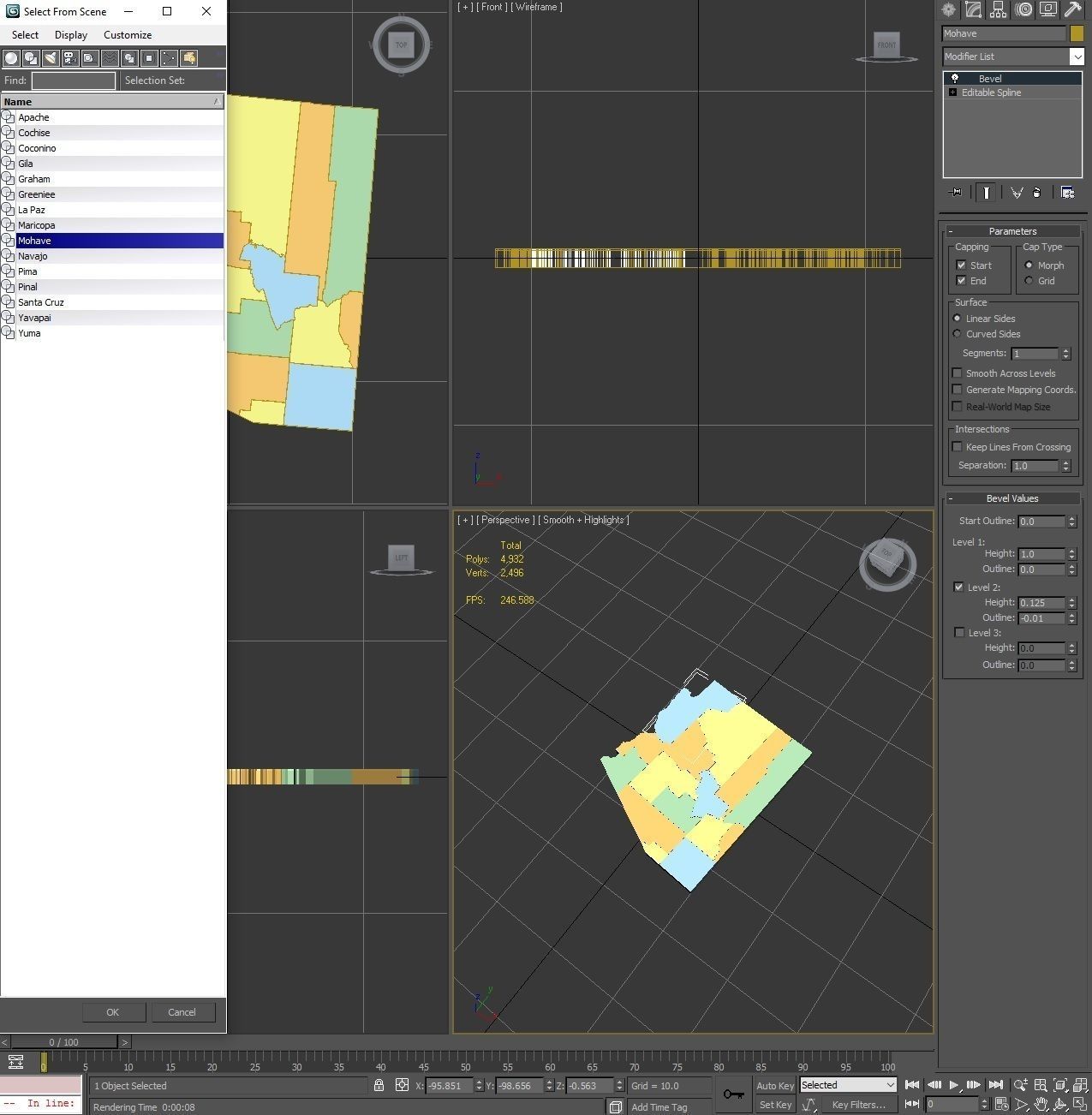This screenshot has height=1115, width=1092.
Task: Toggle Display Bones filter icon
Action: point(169,58)
